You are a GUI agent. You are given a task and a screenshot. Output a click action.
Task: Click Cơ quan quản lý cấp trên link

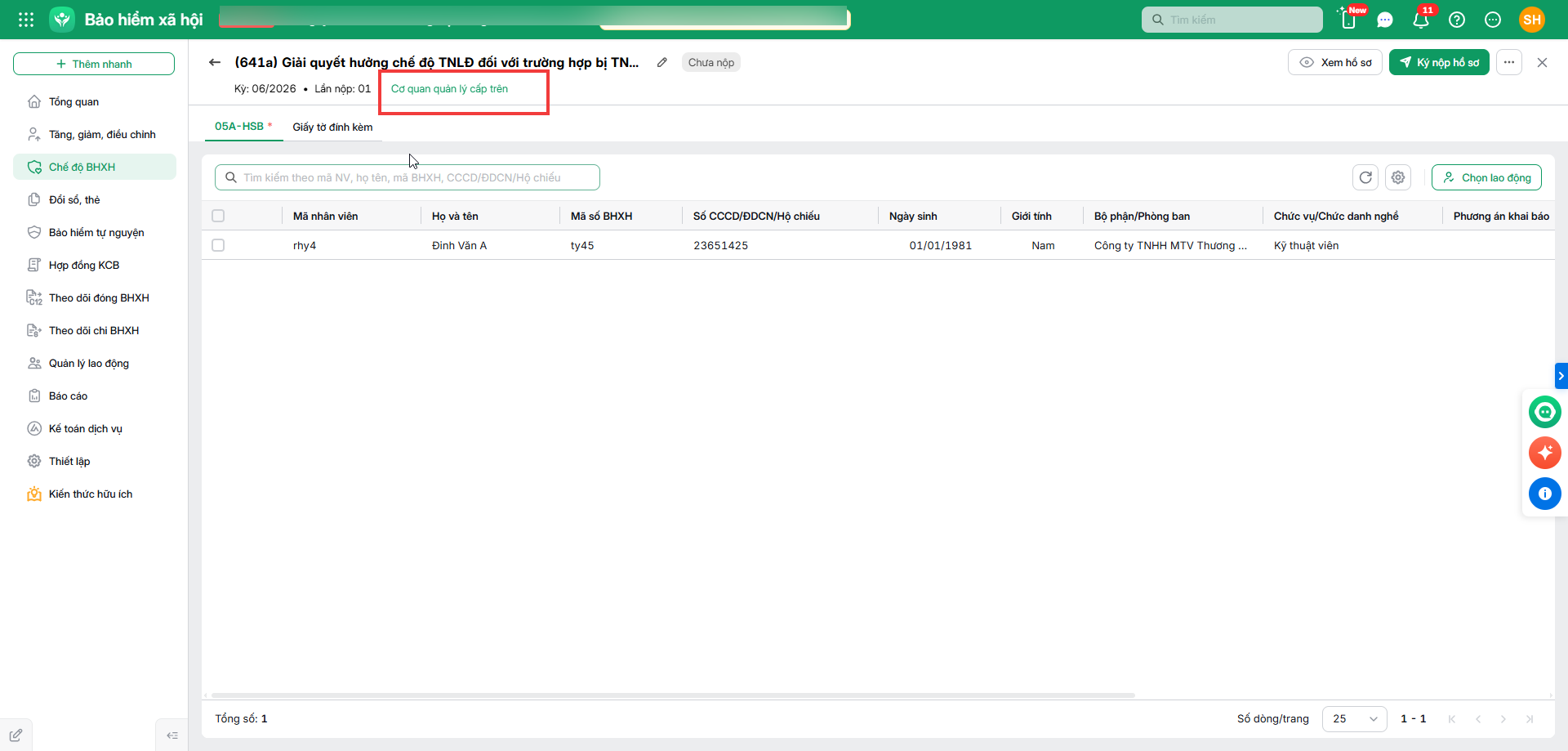tap(449, 88)
